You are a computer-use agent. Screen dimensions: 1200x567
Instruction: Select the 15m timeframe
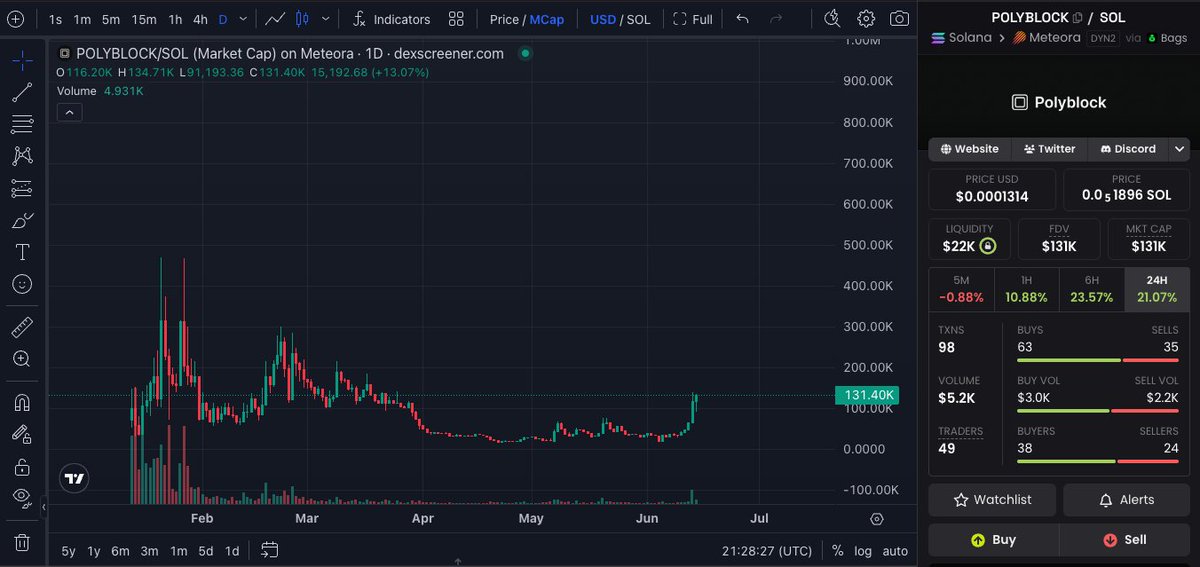144,19
